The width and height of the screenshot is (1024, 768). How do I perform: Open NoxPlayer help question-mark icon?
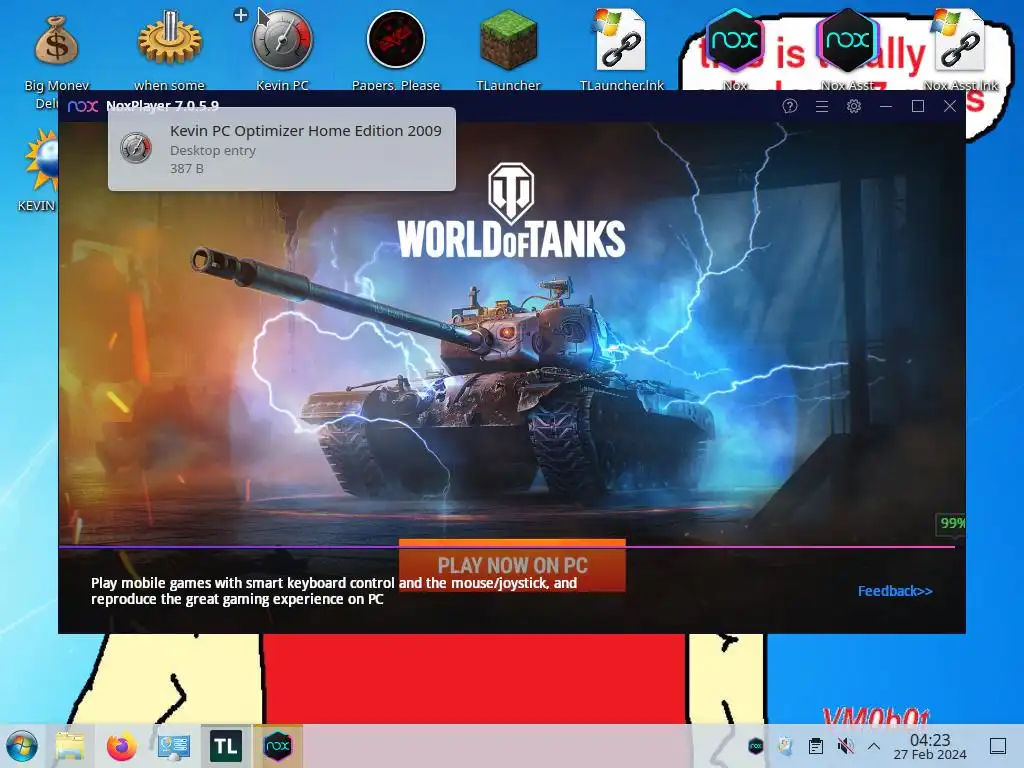coord(790,106)
